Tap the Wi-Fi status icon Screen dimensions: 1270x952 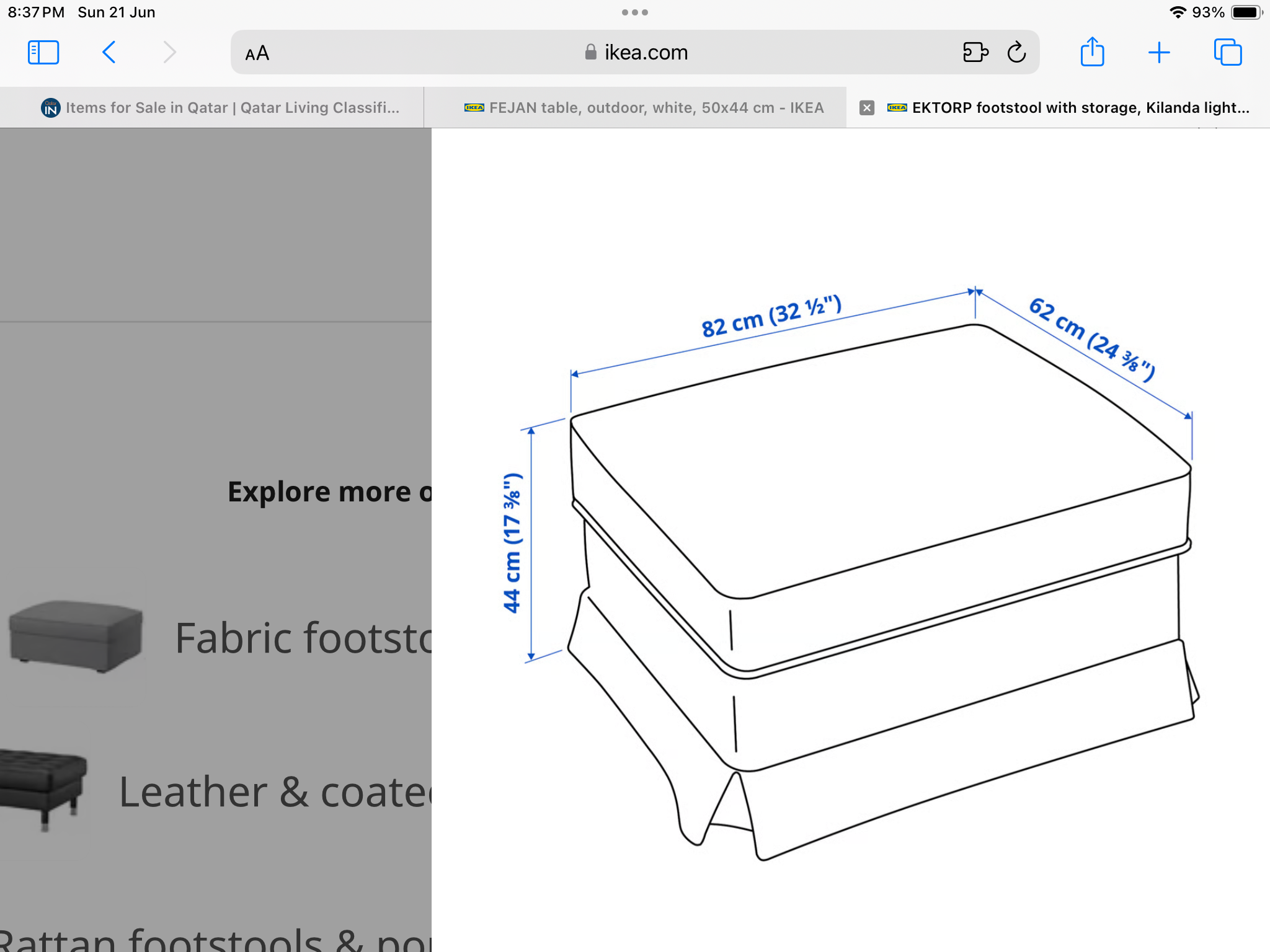pos(1177,12)
